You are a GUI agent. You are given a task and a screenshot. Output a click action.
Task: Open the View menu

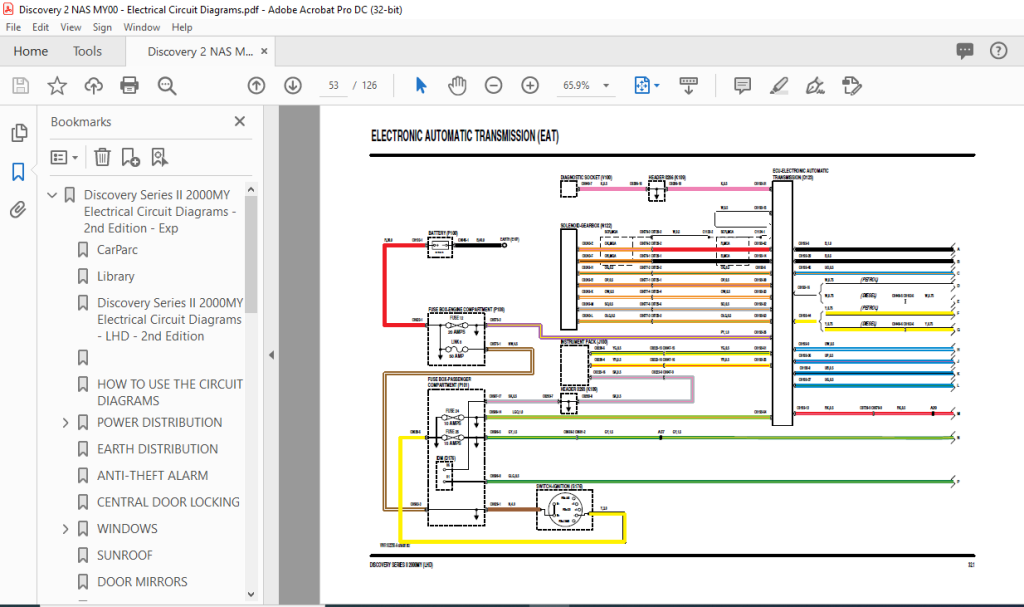[x=70, y=27]
